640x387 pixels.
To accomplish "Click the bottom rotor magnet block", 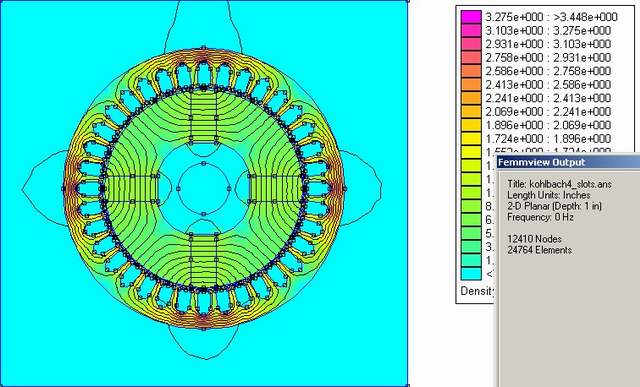I will pyautogui.click(x=204, y=261).
